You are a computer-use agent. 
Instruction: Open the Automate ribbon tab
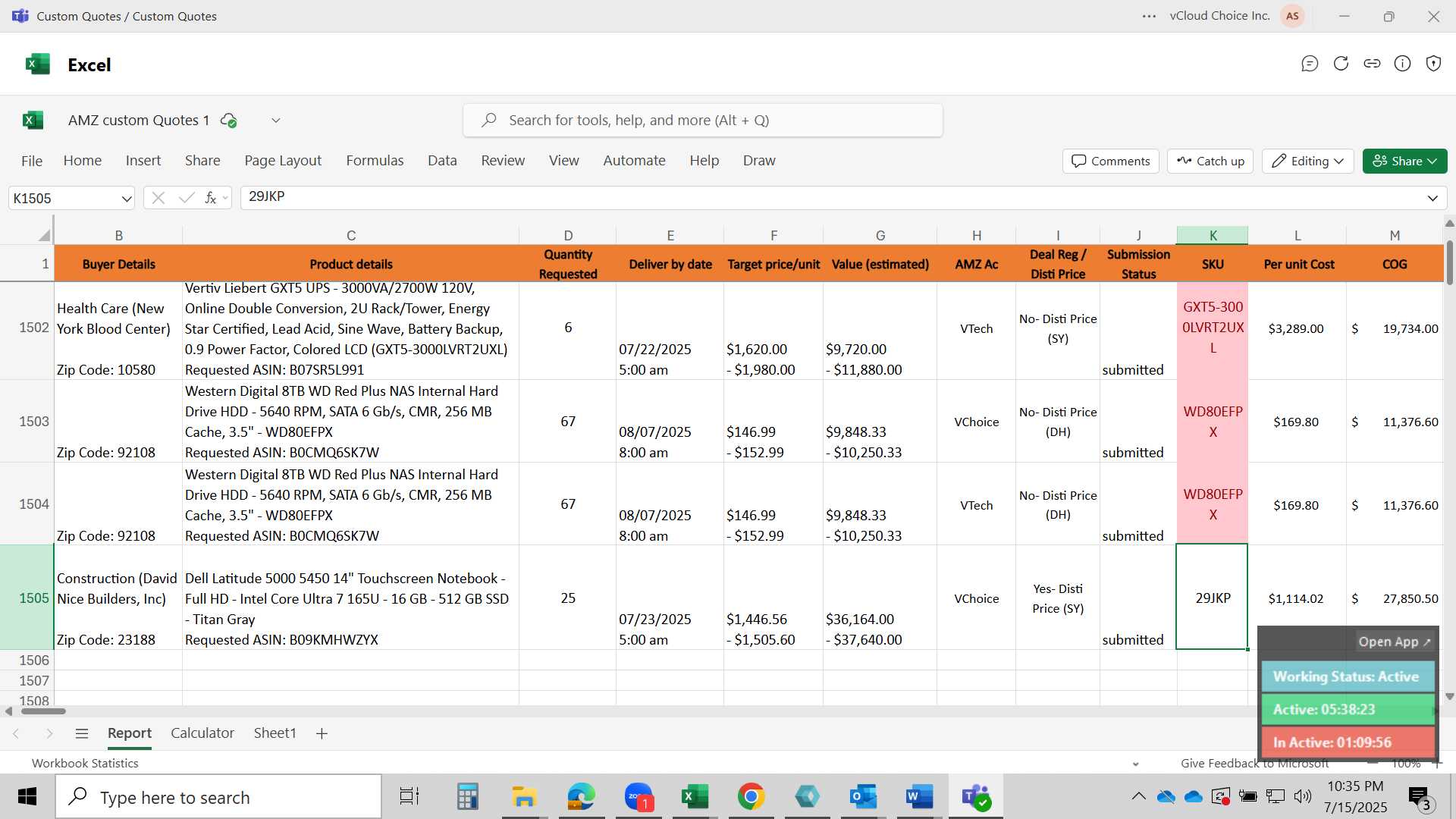coord(634,161)
